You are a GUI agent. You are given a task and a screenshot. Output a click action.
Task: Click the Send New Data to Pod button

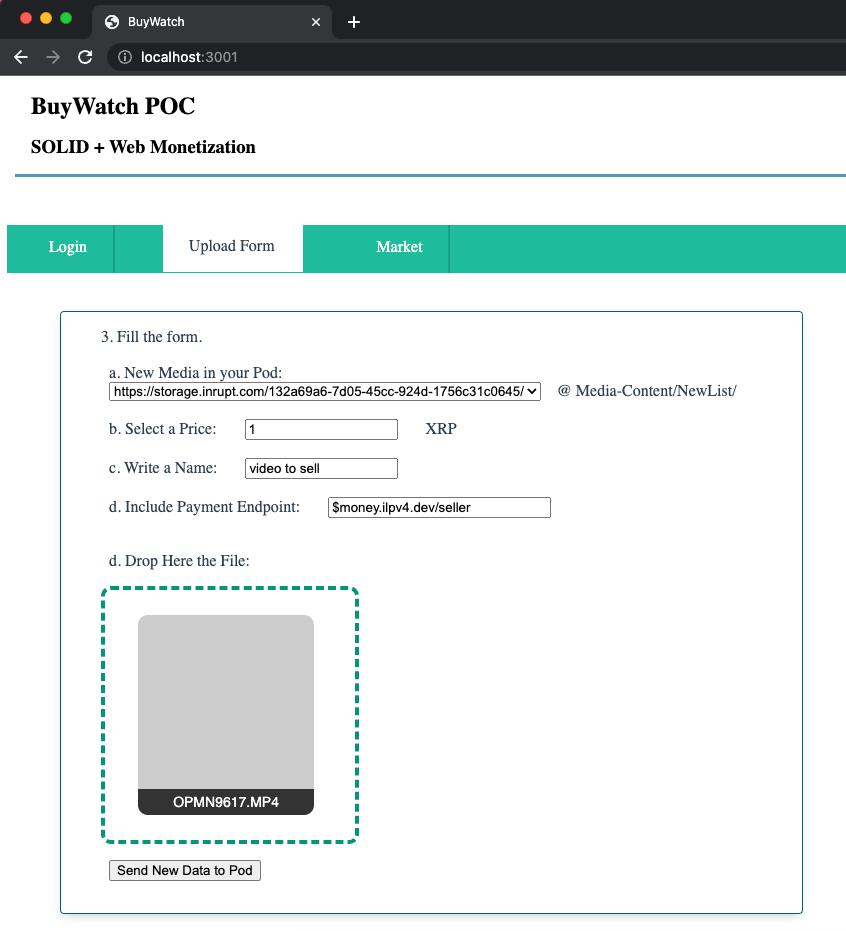tap(185, 870)
